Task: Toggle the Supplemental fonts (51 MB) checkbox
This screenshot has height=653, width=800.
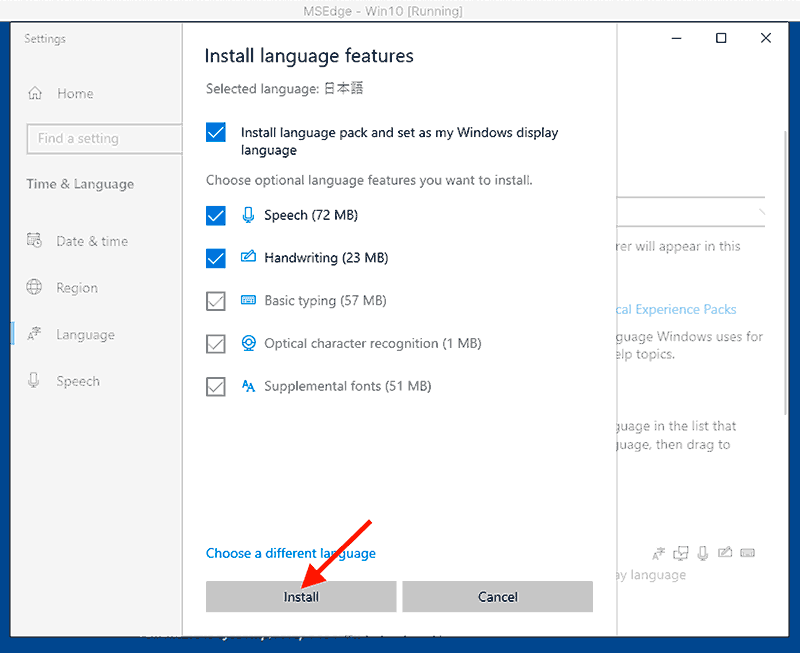Action: click(216, 387)
